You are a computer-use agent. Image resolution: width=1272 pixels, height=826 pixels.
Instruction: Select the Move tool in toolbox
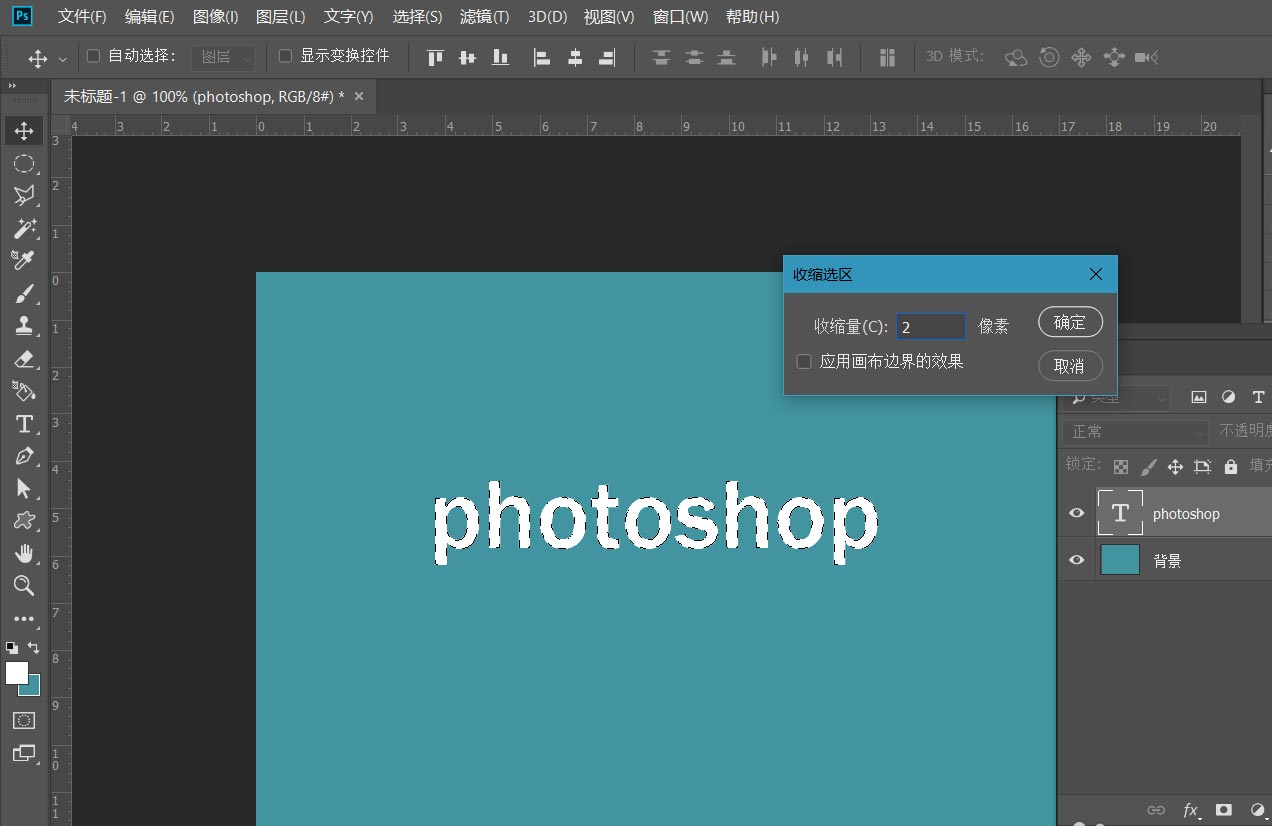click(24, 130)
